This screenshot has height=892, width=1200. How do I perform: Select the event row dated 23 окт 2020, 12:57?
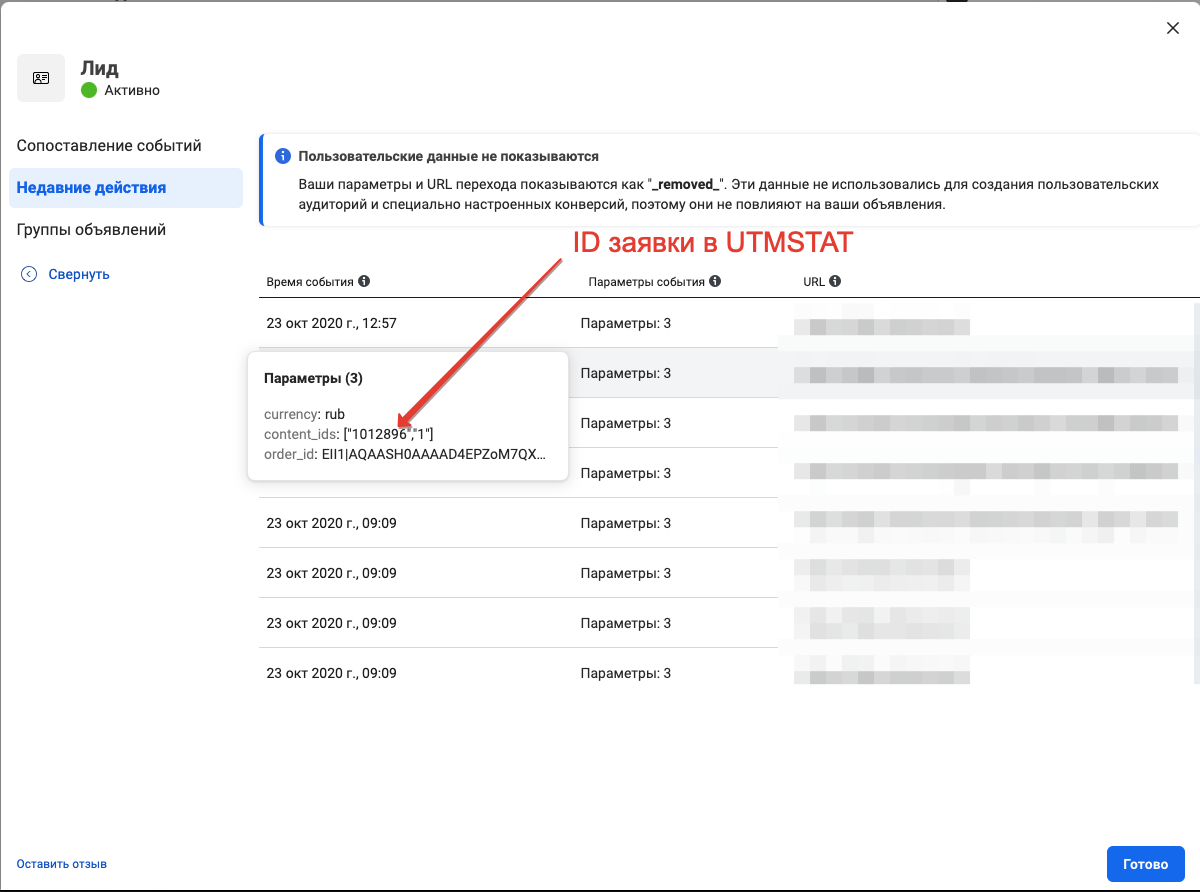point(330,322)
